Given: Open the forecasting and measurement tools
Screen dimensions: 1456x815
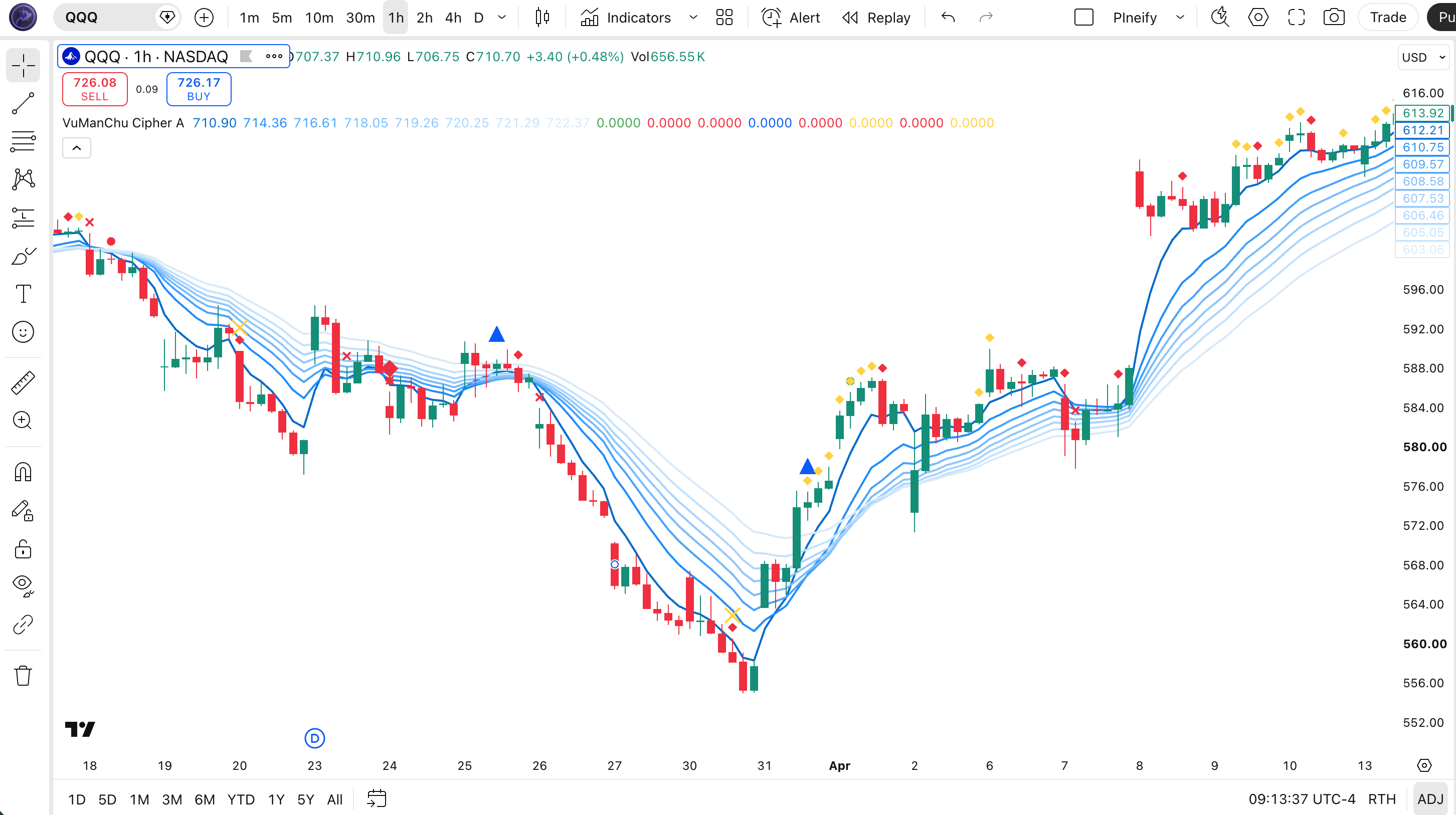Looking at the screenshot, I should 23,218.
